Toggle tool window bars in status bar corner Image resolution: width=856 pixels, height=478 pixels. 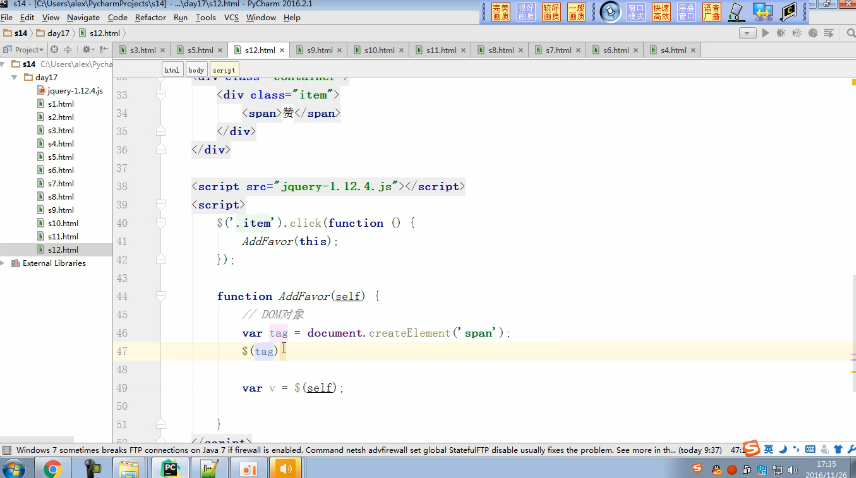(x=7, y=450)
